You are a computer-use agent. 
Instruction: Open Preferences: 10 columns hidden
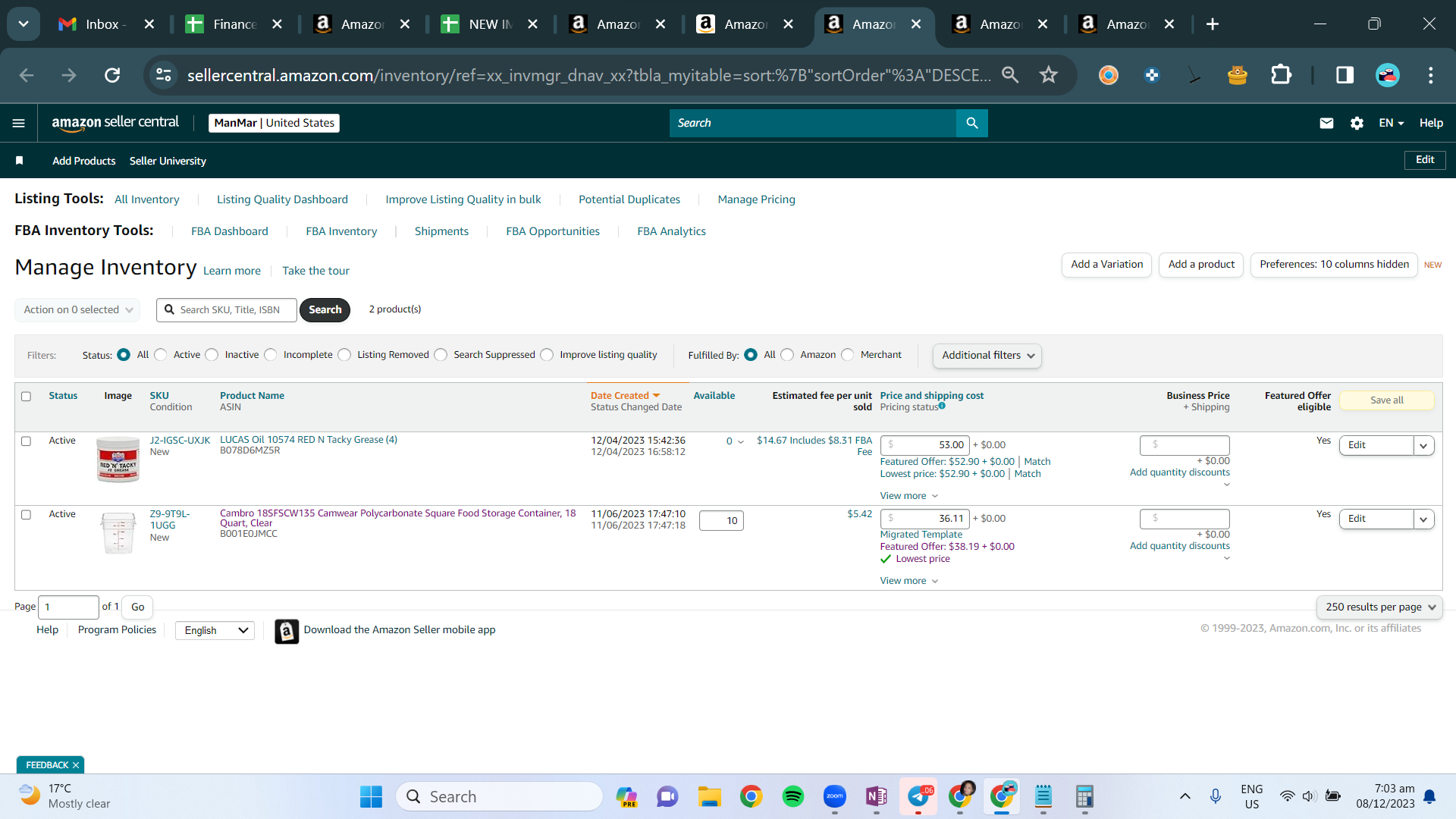click(x=1334, y=265)
